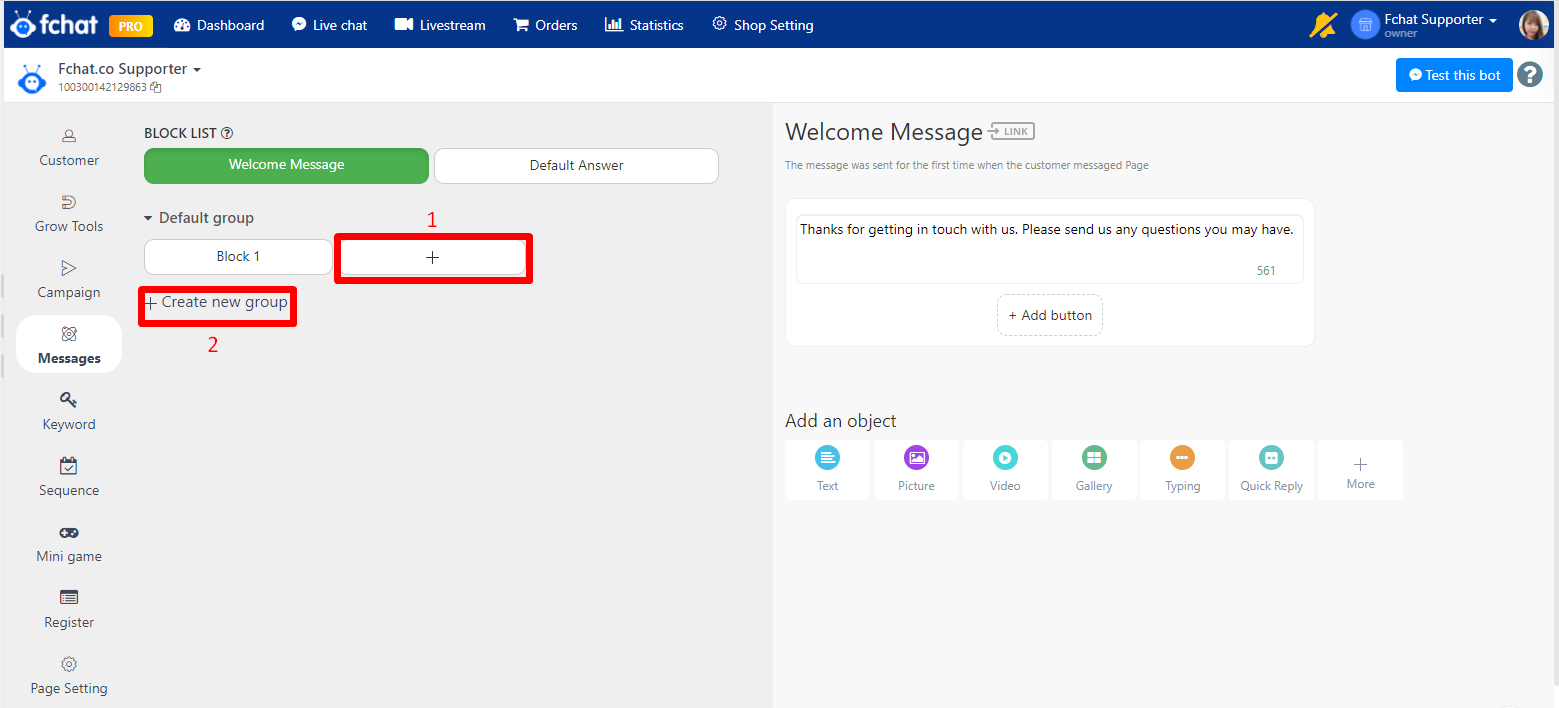Select the Default Answer block
The width and height of the screenshot is (1559, 708).
pyautogui.click(x=576, y=166)
